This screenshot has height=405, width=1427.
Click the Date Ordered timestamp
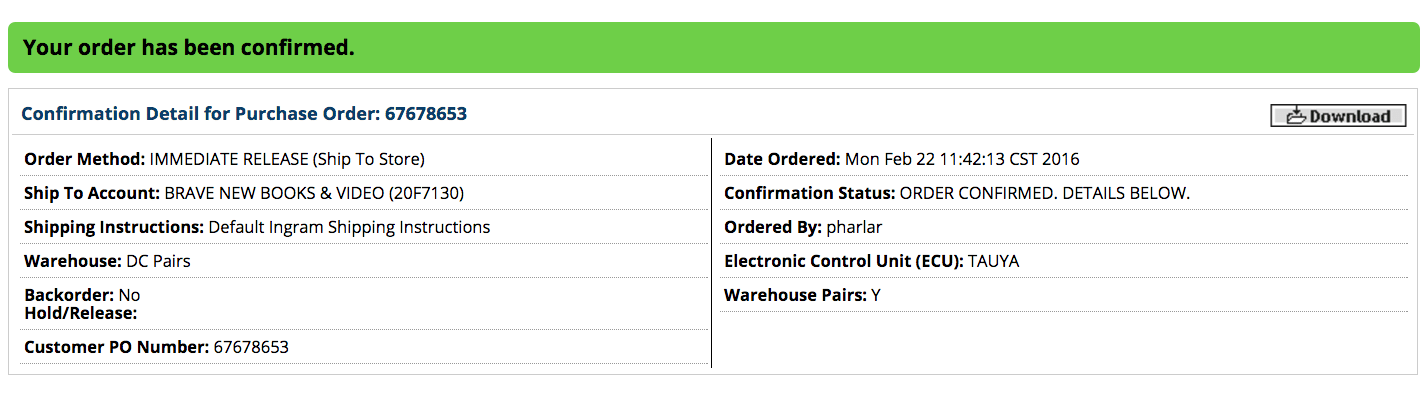point(962,159)
